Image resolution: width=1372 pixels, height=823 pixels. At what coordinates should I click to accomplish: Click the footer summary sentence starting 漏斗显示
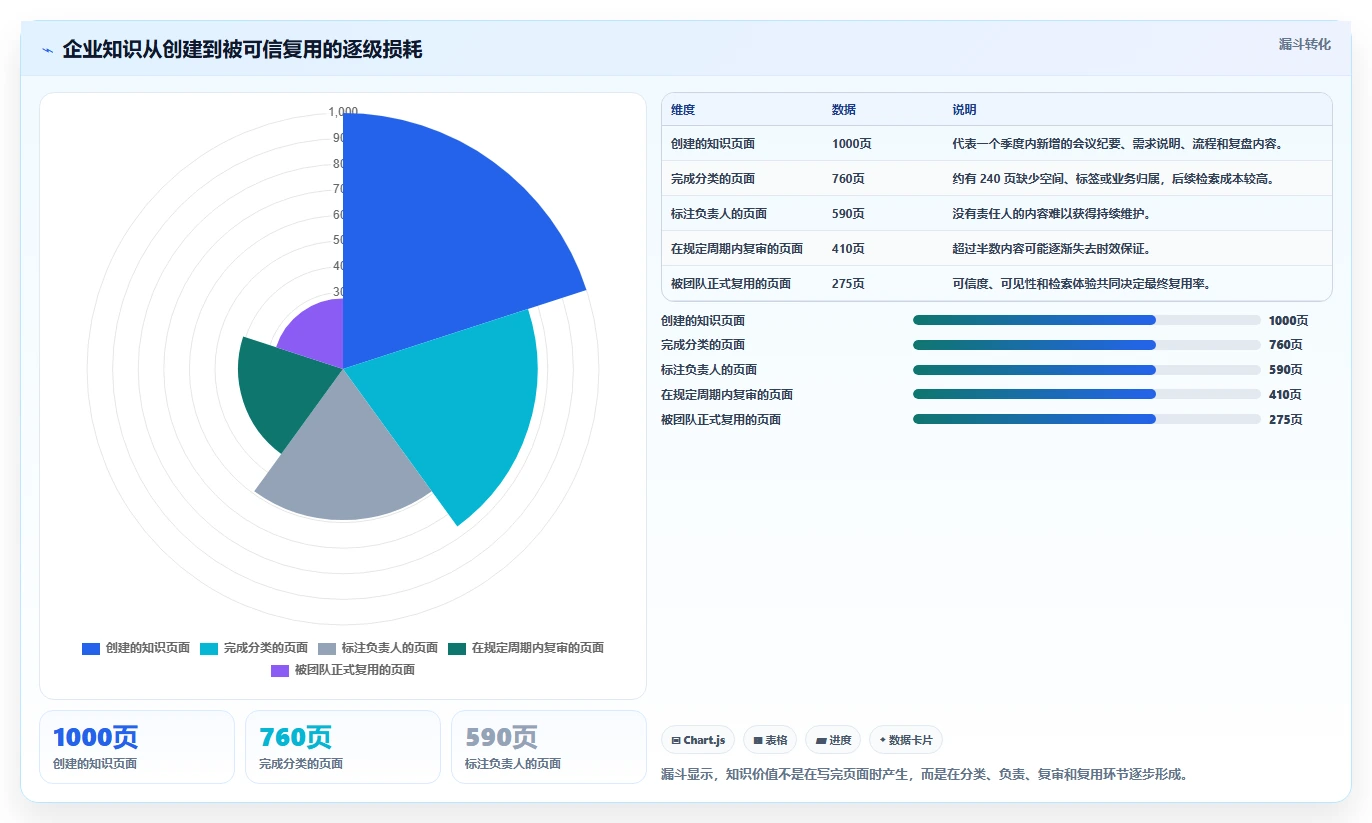[x=925, y=774]
